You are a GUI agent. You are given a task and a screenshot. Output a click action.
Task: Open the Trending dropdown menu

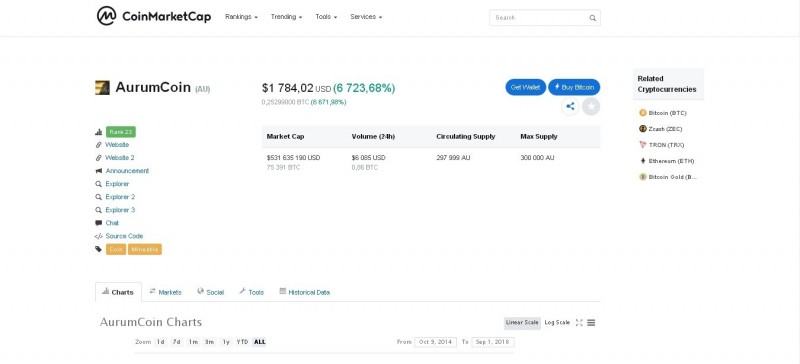coord(286,17)
